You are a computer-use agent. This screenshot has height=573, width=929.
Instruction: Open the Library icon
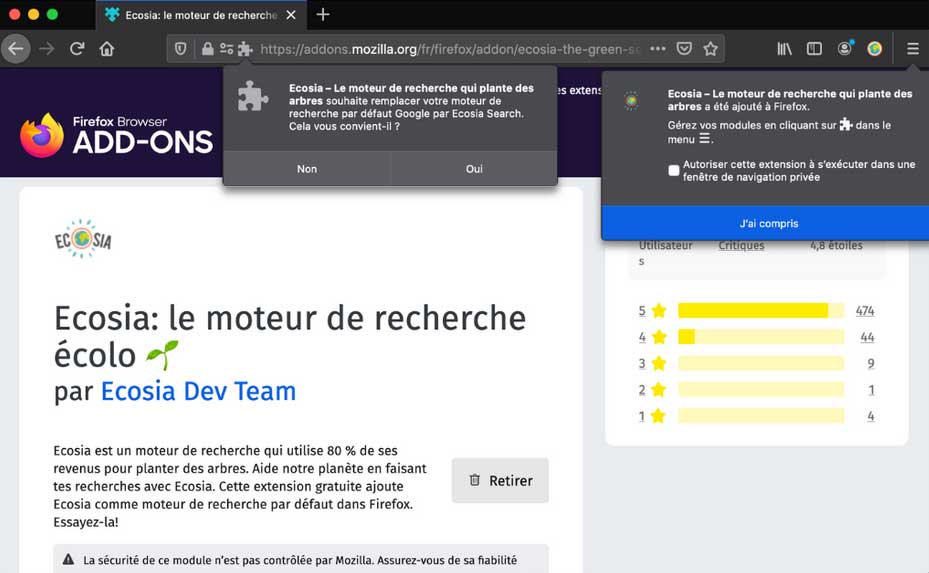(x=784, y=49)
